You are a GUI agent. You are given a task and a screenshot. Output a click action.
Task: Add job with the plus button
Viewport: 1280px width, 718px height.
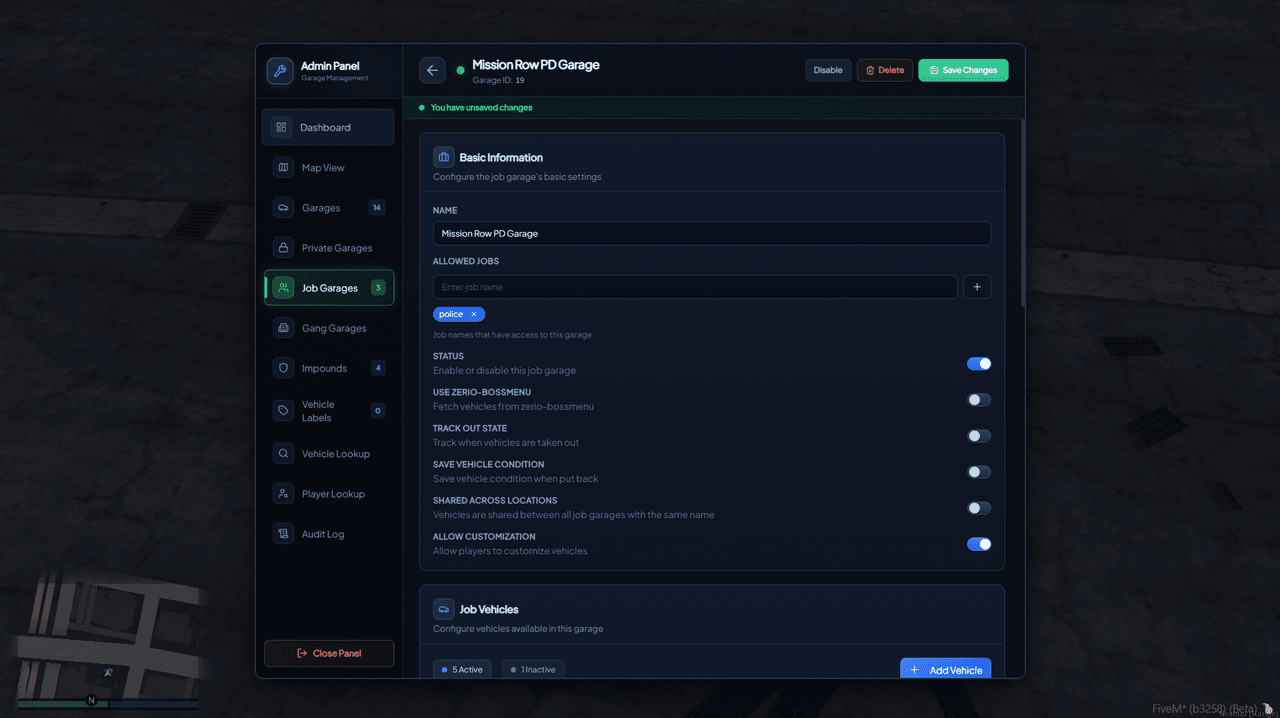pyautogui.click(x=977, y=287)
